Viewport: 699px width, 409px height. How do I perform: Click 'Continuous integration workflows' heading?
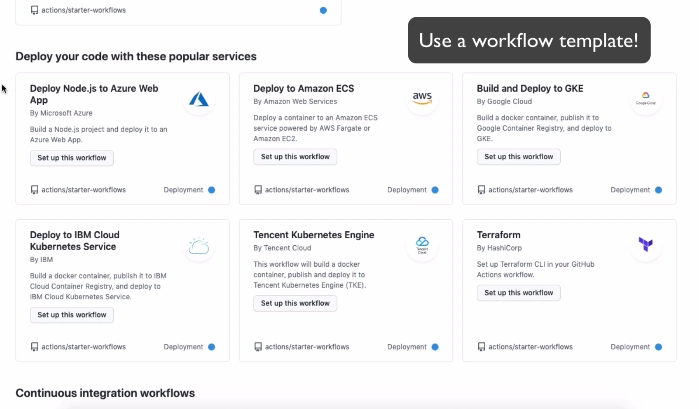click(105, 393)
